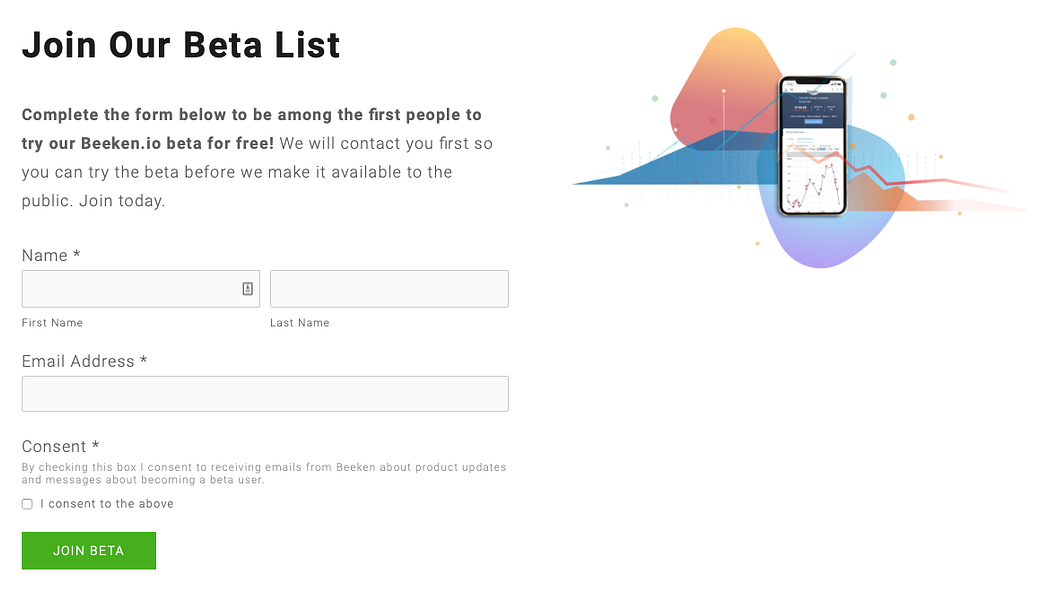Click the "Last Name" sublabel text
This screenshot has width=1064, height=600.
[299, 323]
